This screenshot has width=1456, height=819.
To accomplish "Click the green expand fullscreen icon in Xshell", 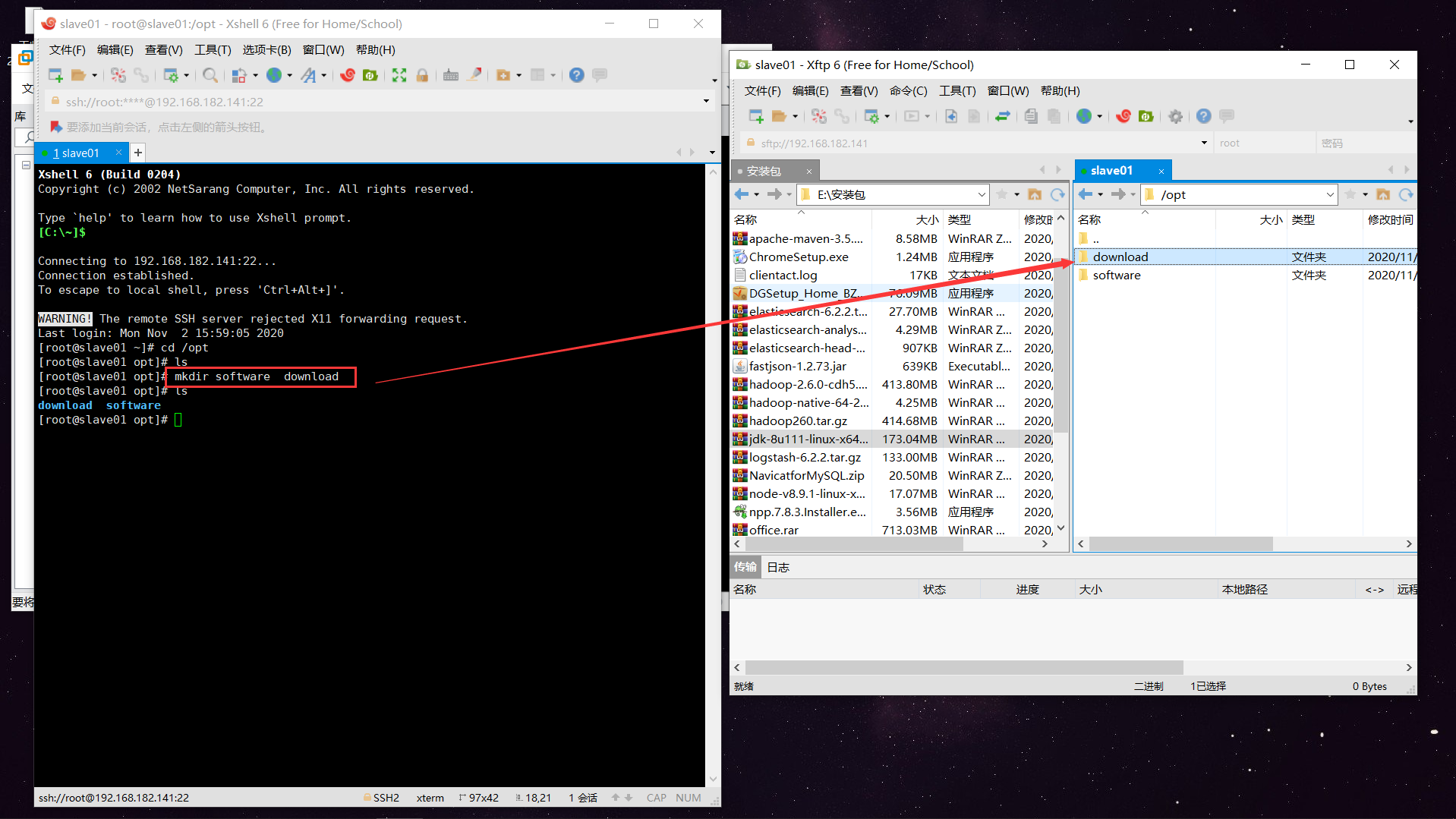I will tap(399, 75).
